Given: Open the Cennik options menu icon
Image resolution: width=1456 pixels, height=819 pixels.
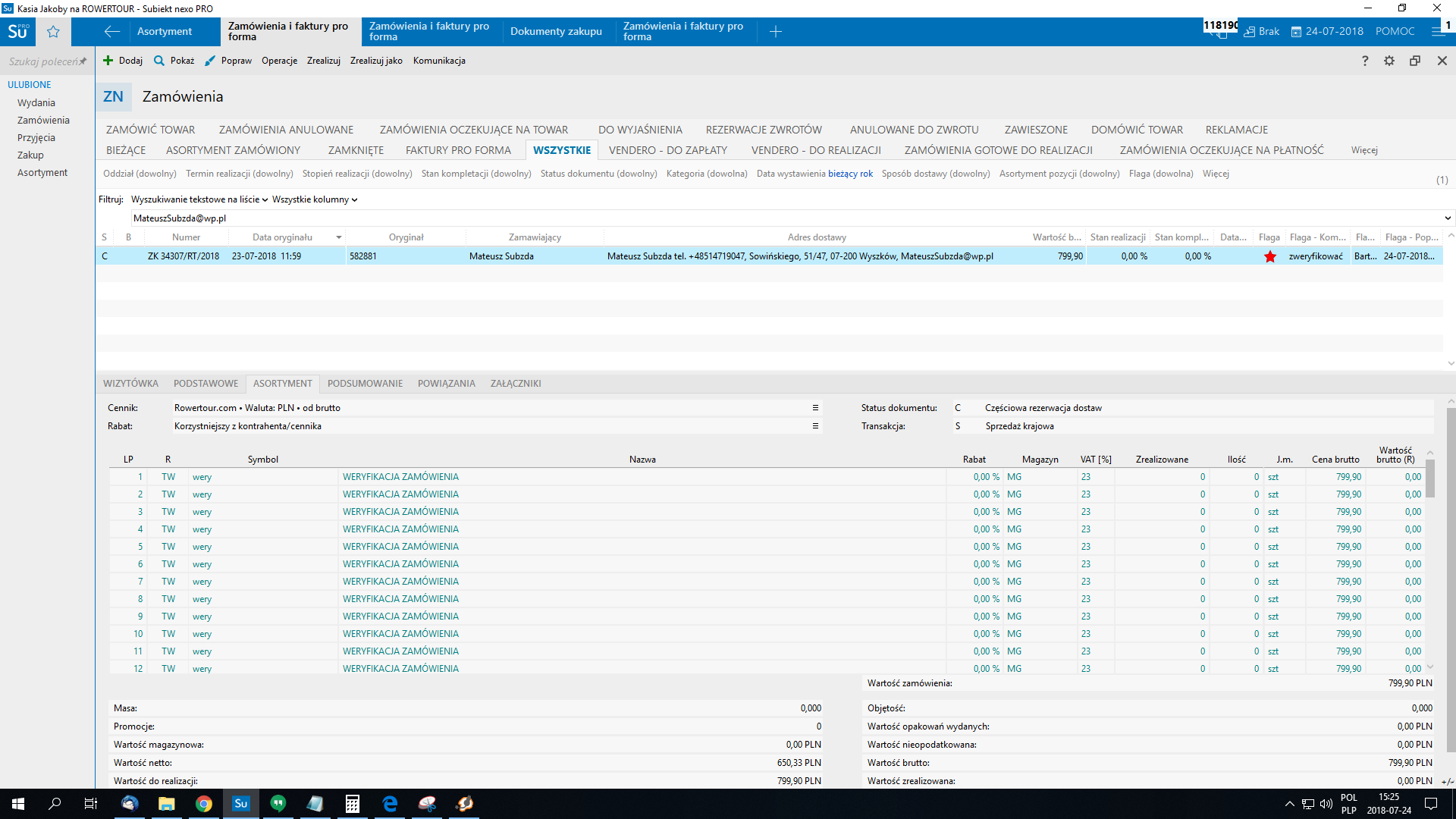Looking at the screenshot, I should coord(815,408).
